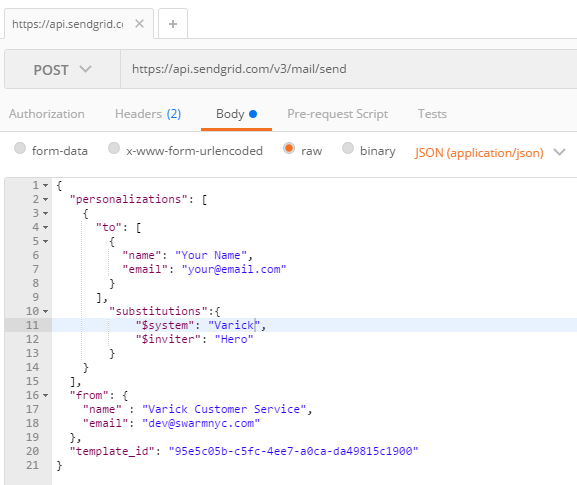Viewport: 577px width, 485px height.
Task: Click the "your@email.com" value
Action: click(234, 269)
